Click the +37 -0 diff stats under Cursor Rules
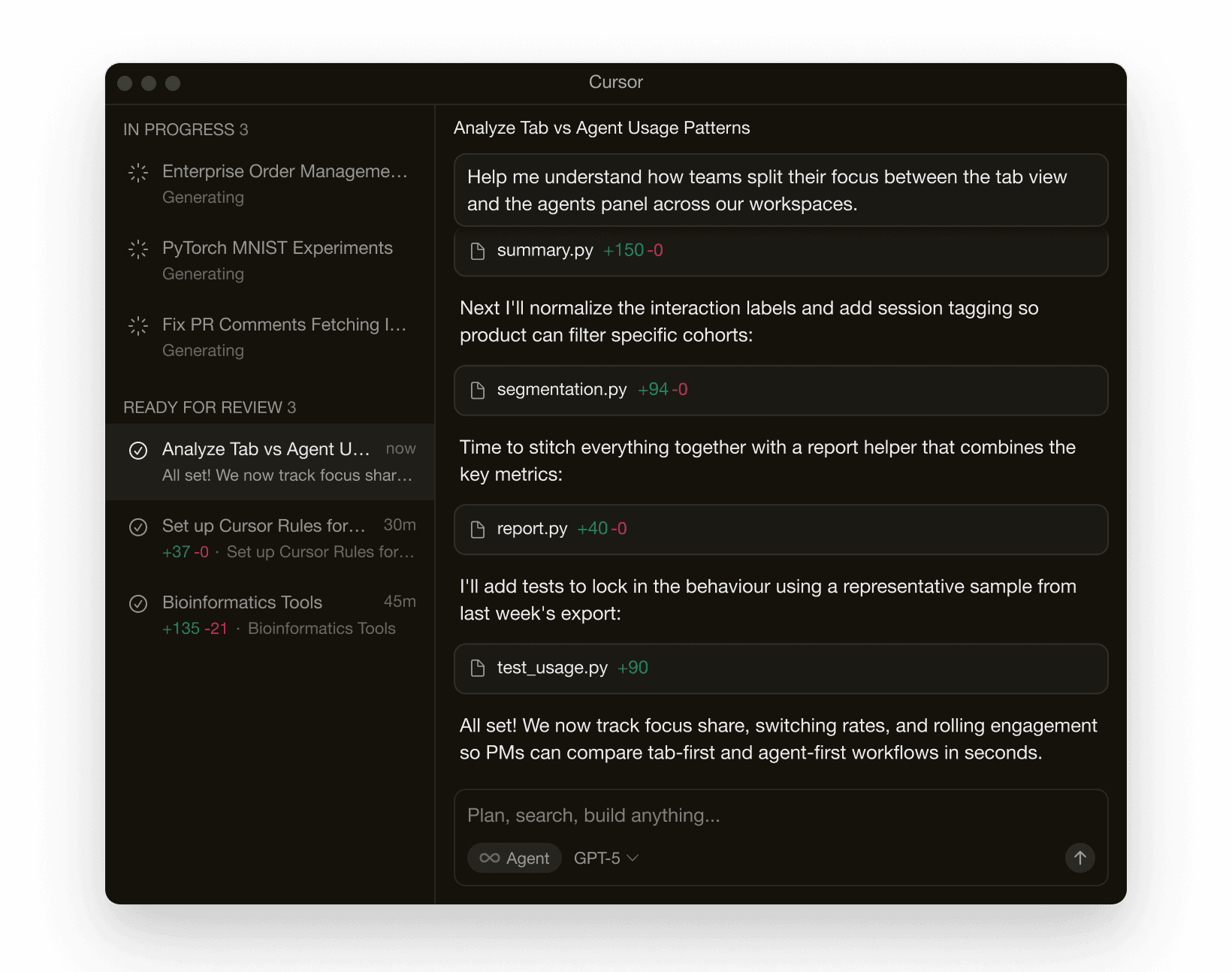 186,552
